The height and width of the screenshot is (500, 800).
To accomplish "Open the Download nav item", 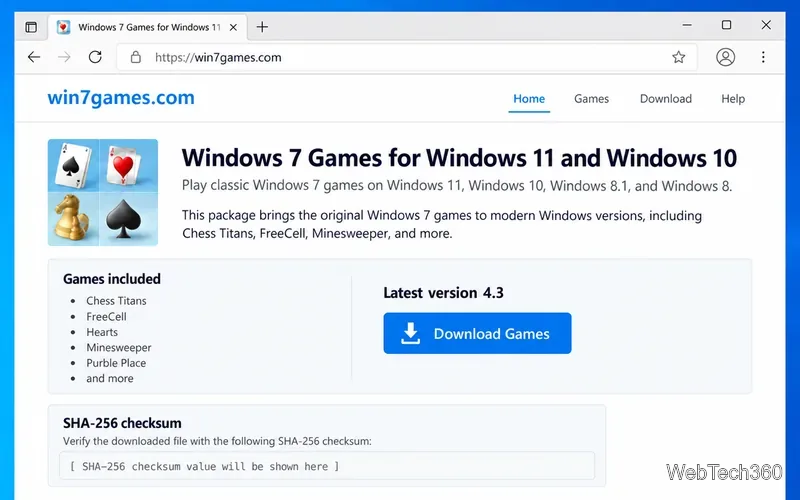I will [666, 98].
